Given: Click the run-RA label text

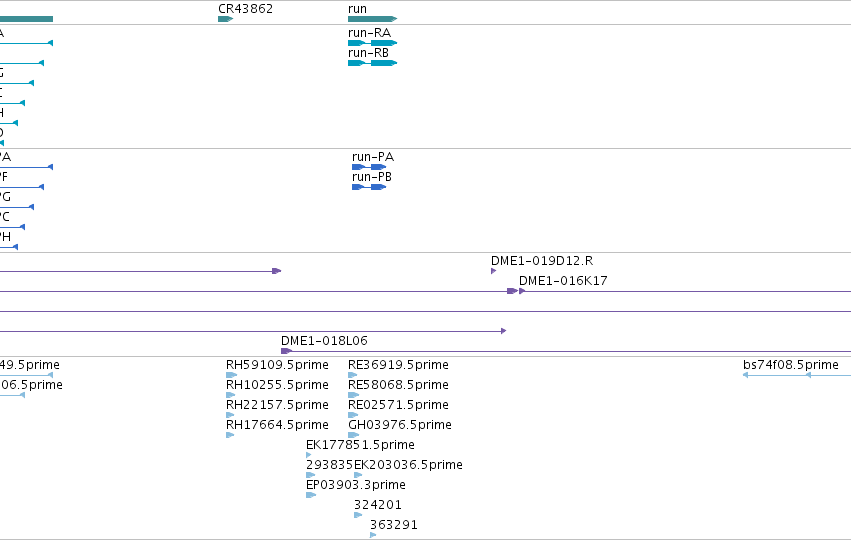Looking at the screenshot, I should (369, 33).
